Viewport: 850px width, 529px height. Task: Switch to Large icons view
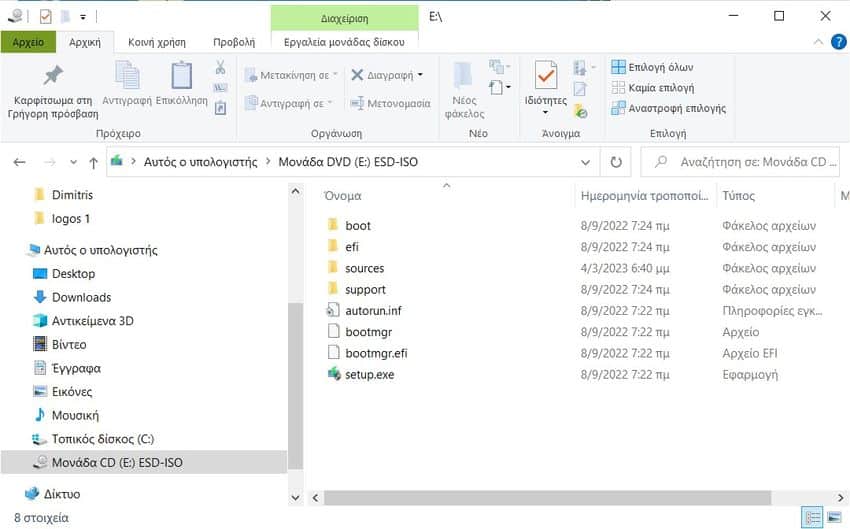point(835,518)
